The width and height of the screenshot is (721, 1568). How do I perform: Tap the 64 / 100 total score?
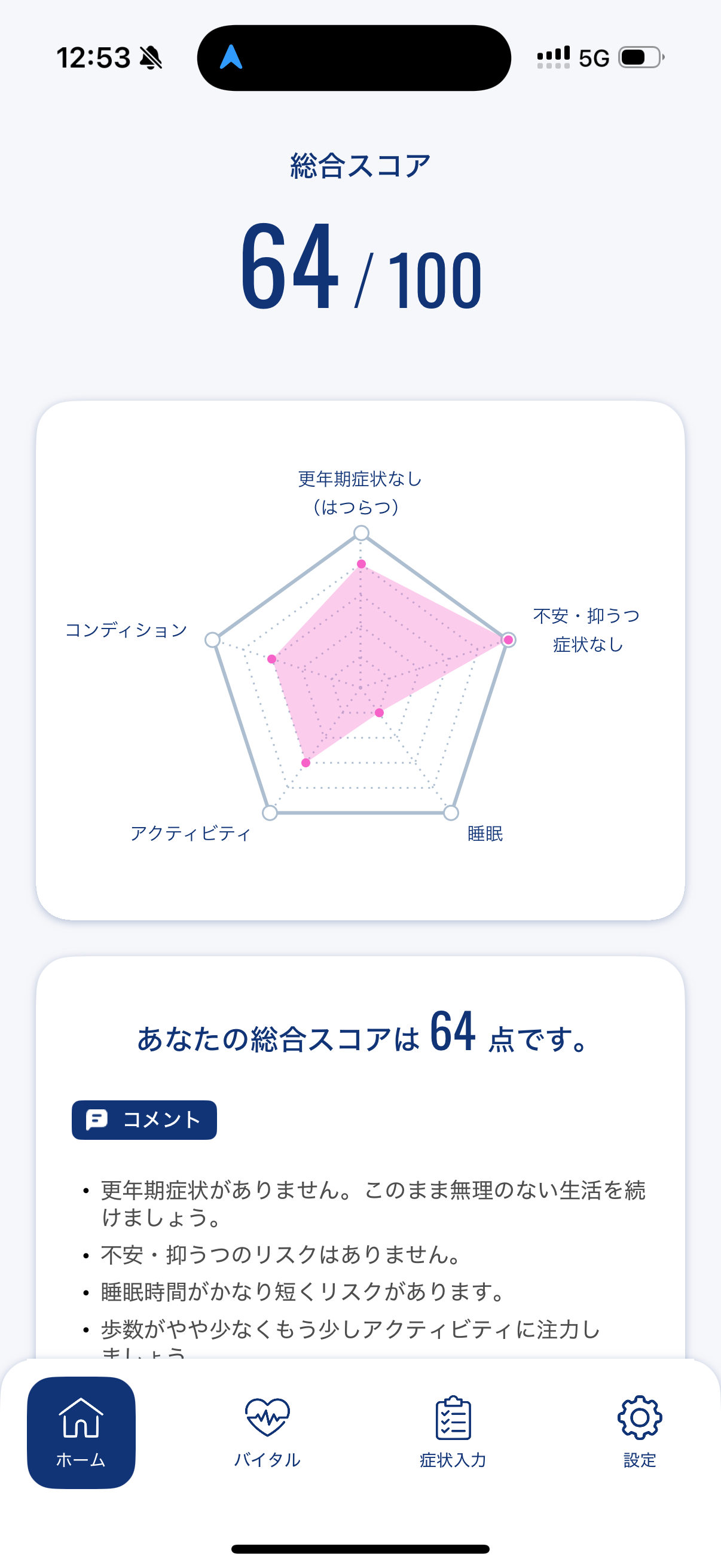pyautogui.click(x=361, y=268)
